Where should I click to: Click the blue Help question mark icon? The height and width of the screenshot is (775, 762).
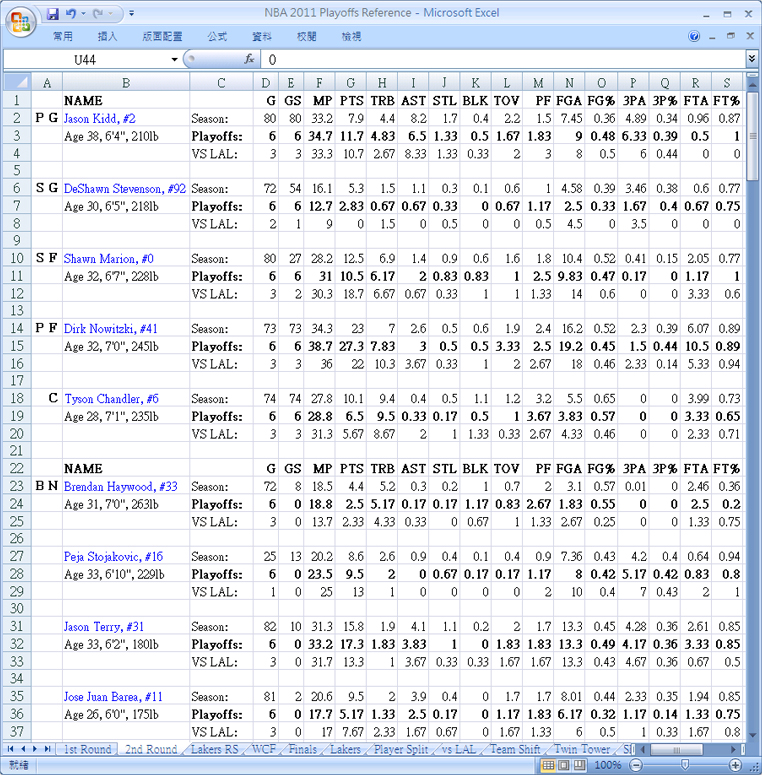[x=694, y=36]
